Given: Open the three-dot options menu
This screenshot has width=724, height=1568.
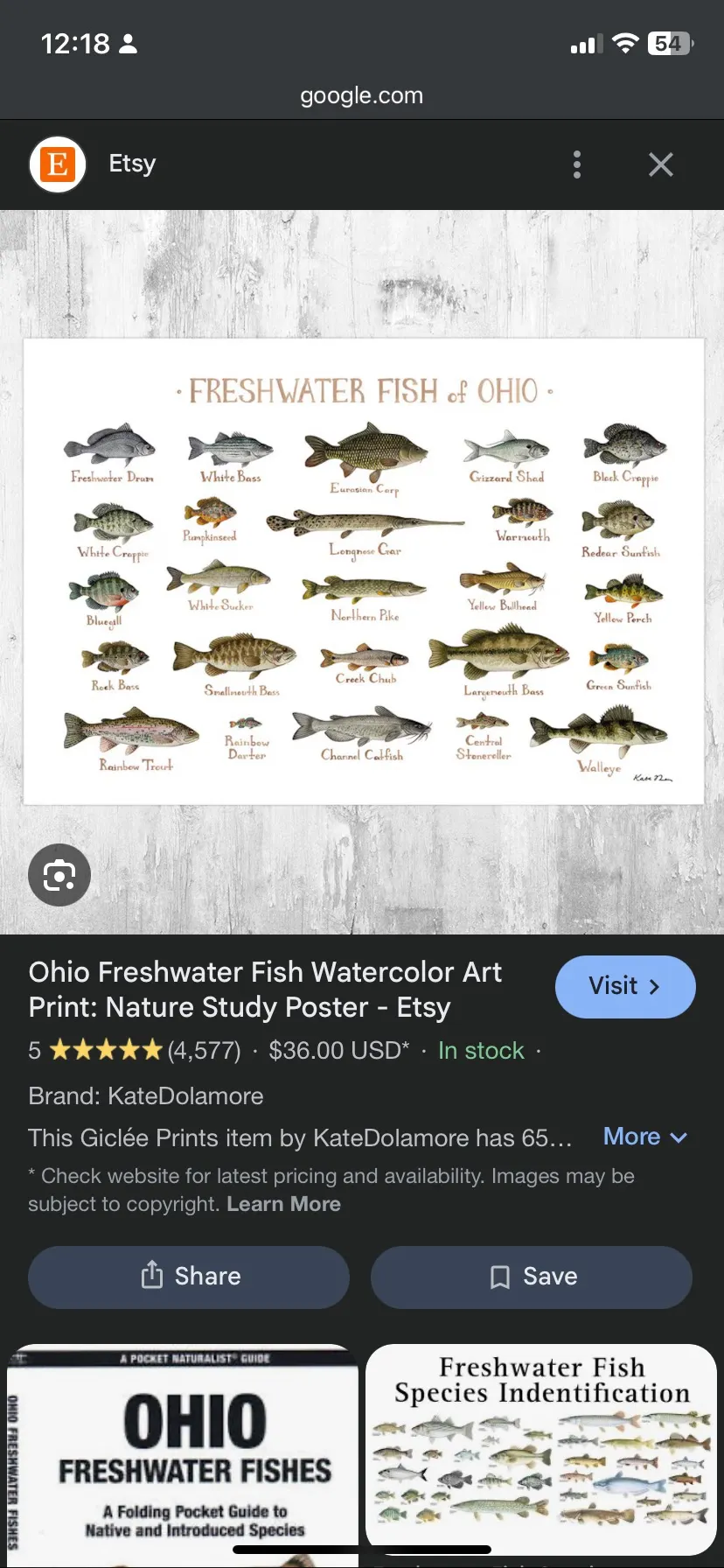Looking at the screenshot, I should (576, 164).
